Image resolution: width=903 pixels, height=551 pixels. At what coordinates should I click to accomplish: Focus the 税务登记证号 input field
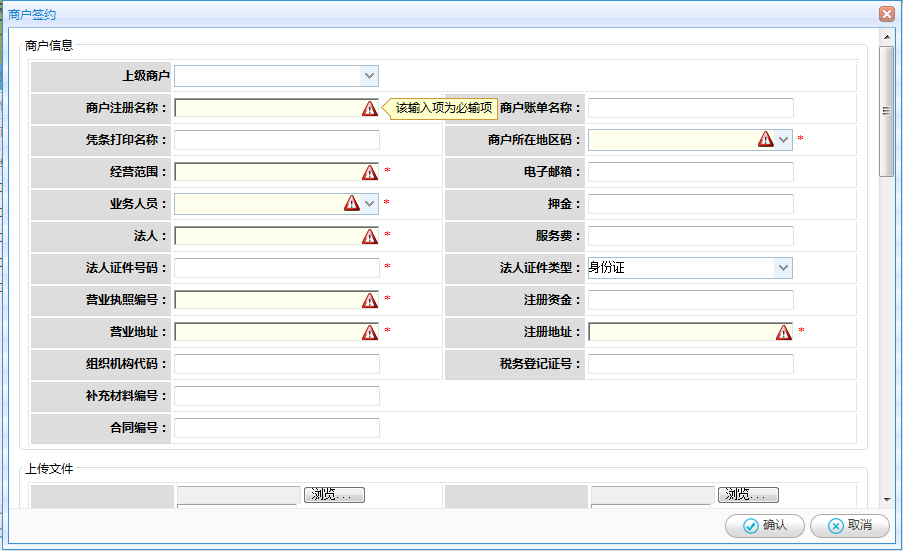point(690,364)
